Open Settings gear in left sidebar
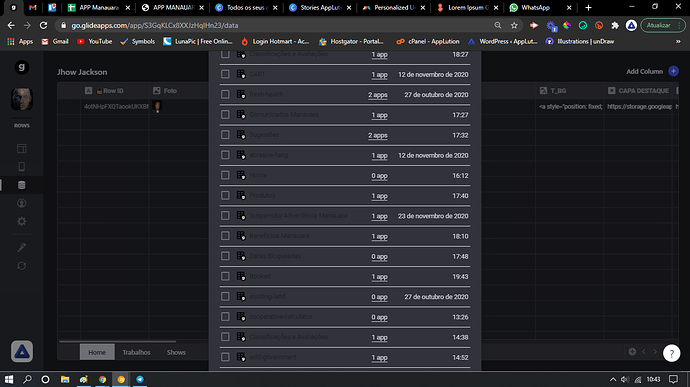 click(x=22, y=221)
